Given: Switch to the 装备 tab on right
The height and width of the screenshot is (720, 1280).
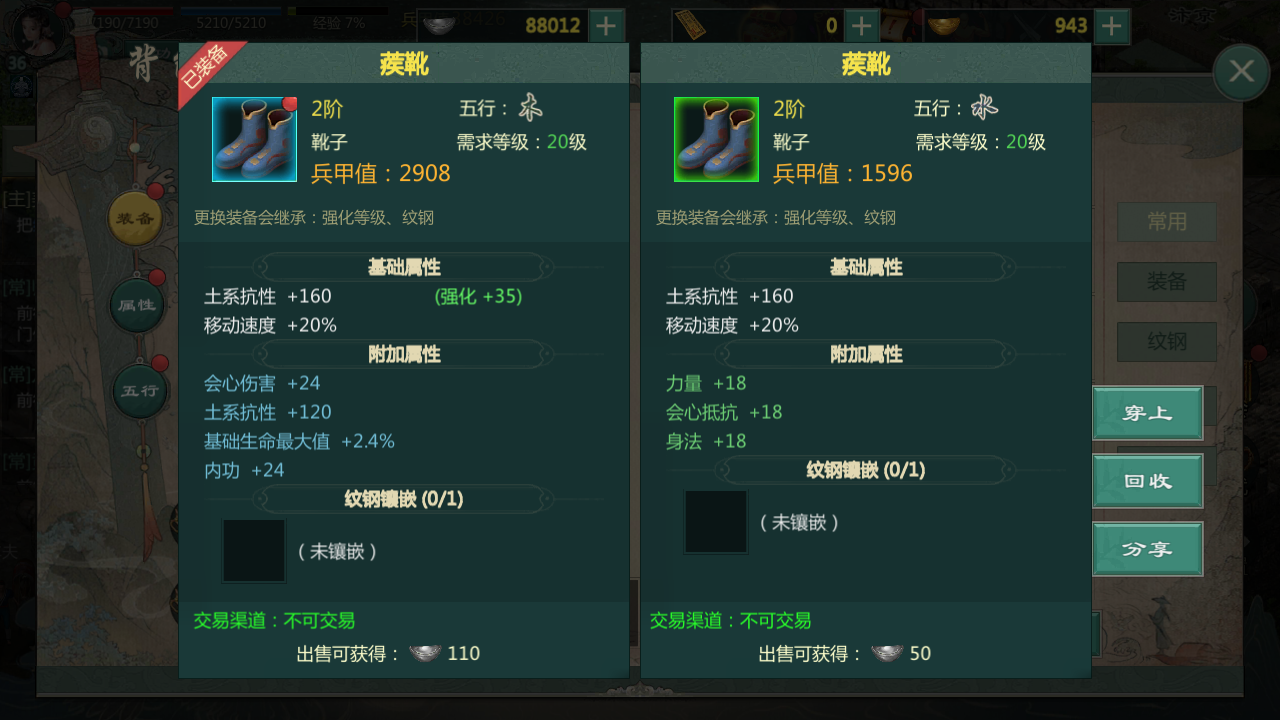Looking at the screenshot, I should (1167, 282).
